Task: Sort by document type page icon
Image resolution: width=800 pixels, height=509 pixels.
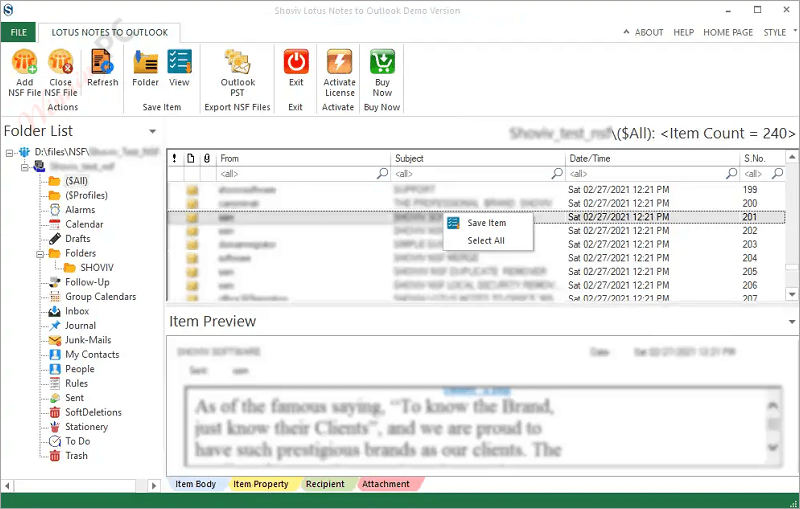Action: [x=190, y=159]
